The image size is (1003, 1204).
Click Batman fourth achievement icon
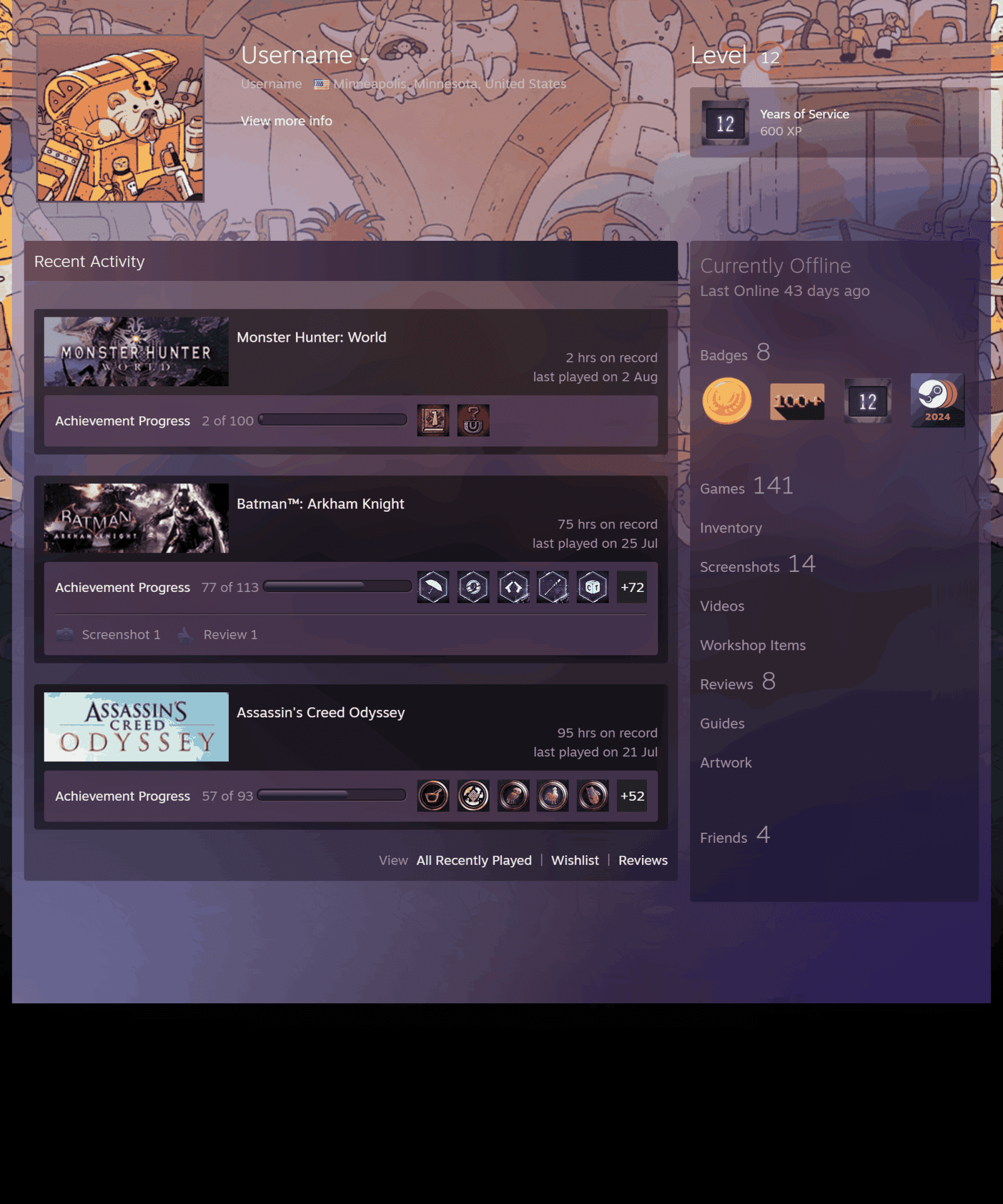pyautogui.click(x=553, y=587)
